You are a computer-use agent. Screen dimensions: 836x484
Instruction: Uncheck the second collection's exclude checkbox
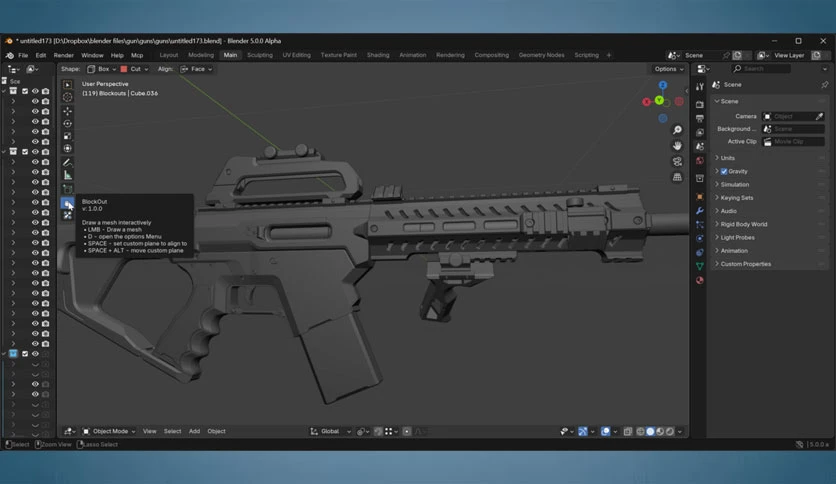(x=25, y=152)
